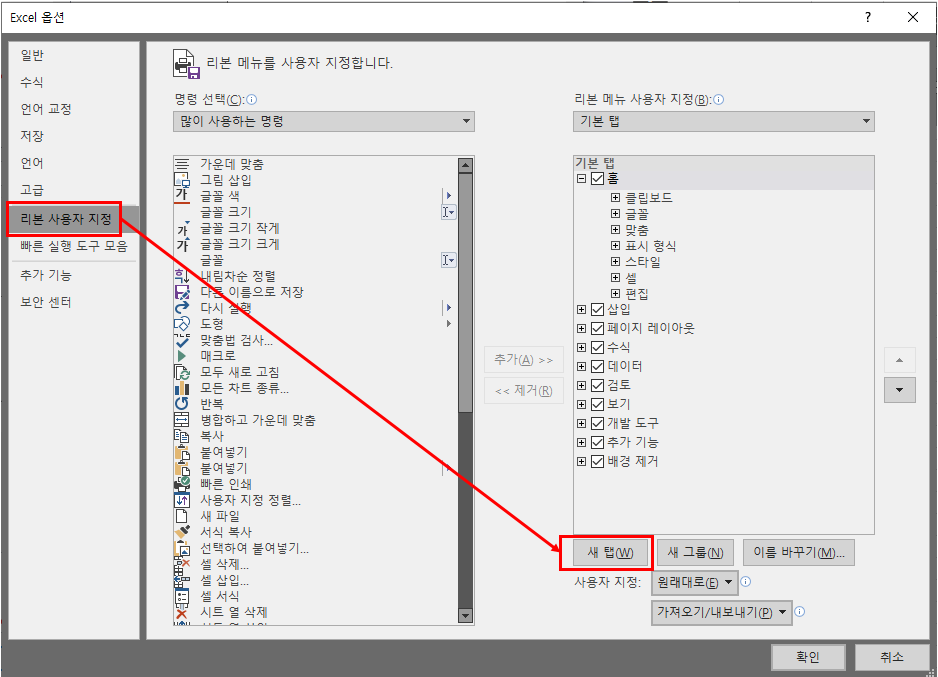The width and height of the screenshot is (938, 677).
Task: Choose the 반복 repeat icon
Action: (182, 404)
